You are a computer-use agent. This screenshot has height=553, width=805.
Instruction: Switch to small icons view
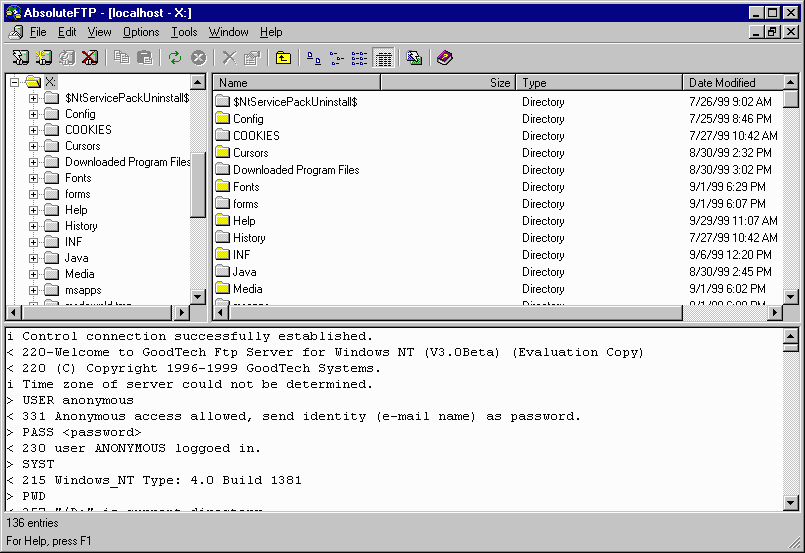coord(337,58)
